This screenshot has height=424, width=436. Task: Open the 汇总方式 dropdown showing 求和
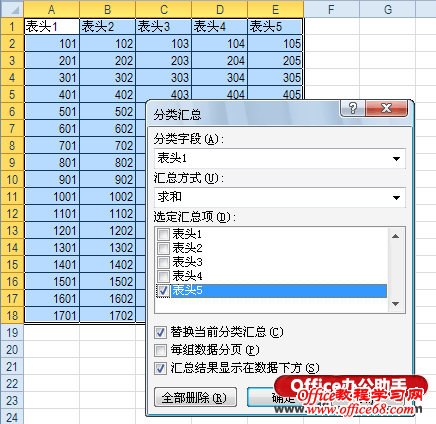coord(280,197)
